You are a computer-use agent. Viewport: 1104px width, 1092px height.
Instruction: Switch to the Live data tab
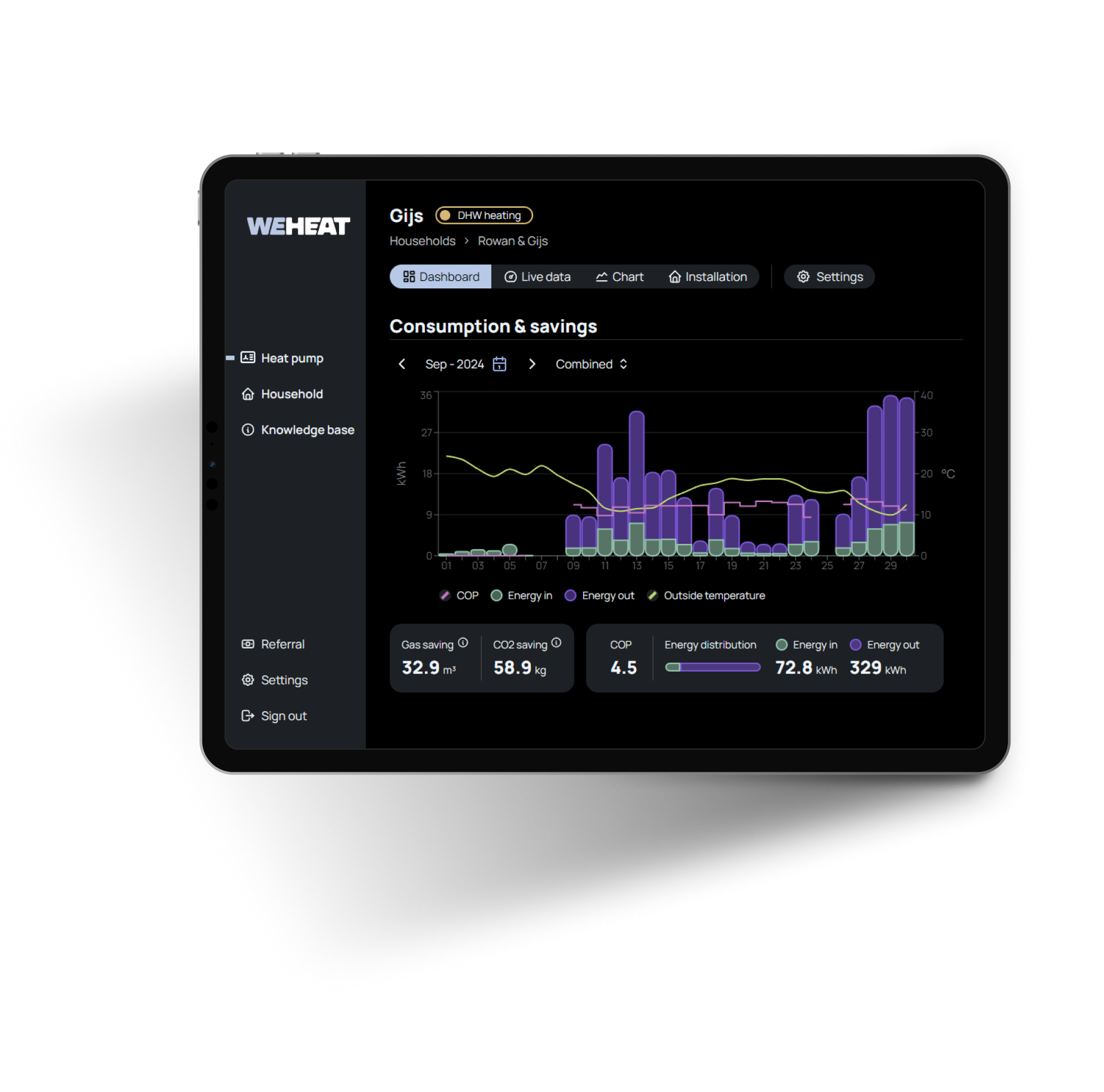pos(537,277)
